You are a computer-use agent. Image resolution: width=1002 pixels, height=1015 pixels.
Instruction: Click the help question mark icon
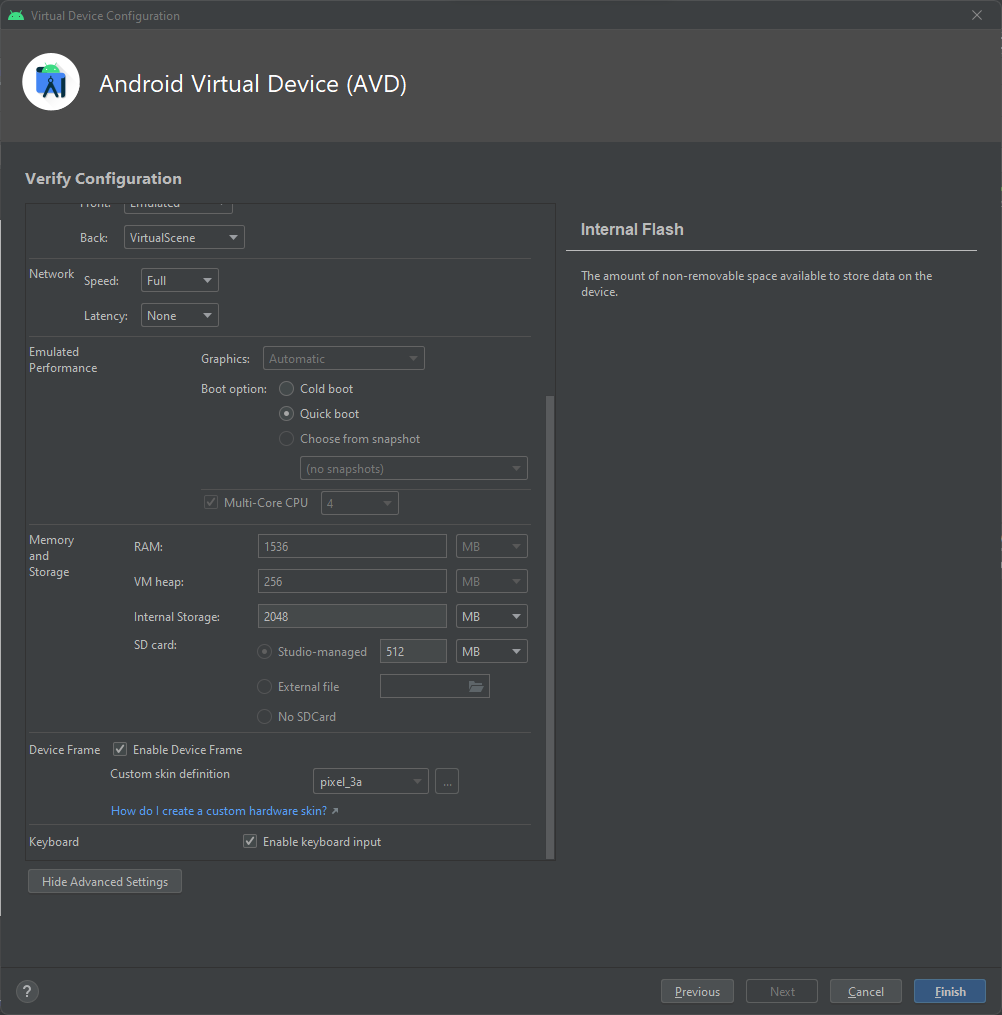click(27, 991)
